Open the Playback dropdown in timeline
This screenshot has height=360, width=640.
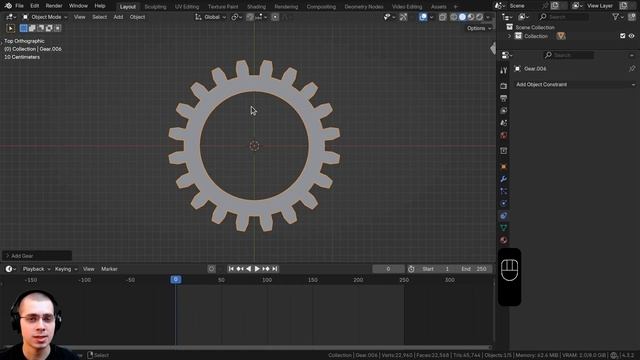point(36,269)
